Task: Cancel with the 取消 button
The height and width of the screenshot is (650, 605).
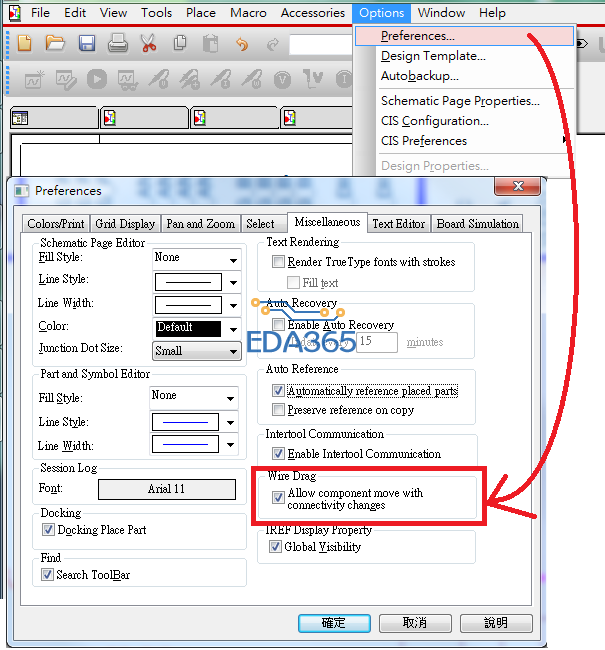Action: pyautogui.click(x=415, y=623)
